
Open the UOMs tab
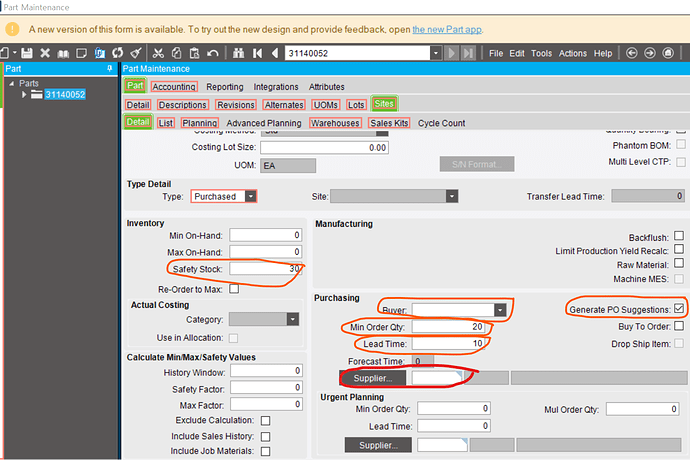[x=326, y=105]
